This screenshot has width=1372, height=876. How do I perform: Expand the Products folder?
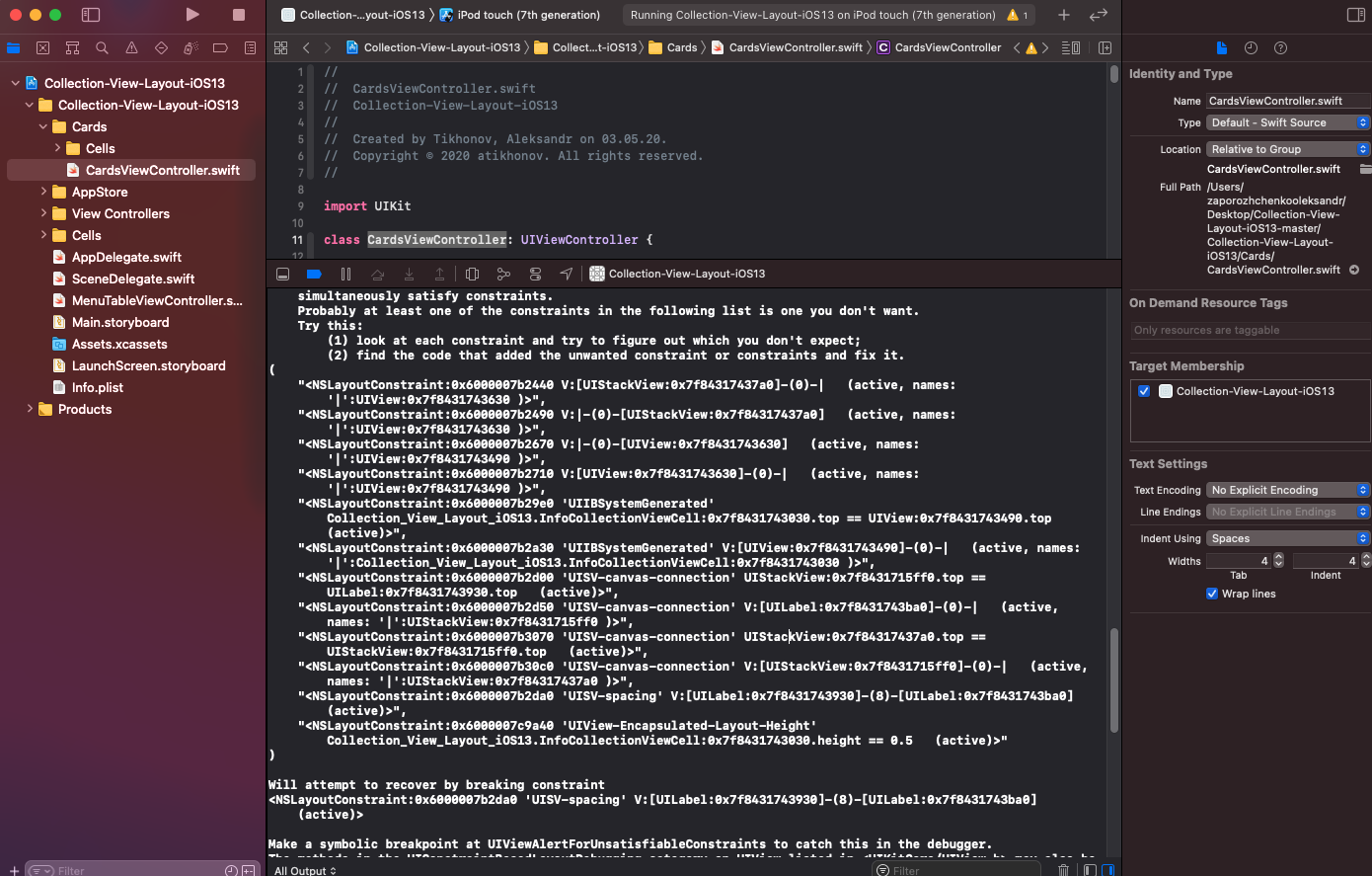30,409
